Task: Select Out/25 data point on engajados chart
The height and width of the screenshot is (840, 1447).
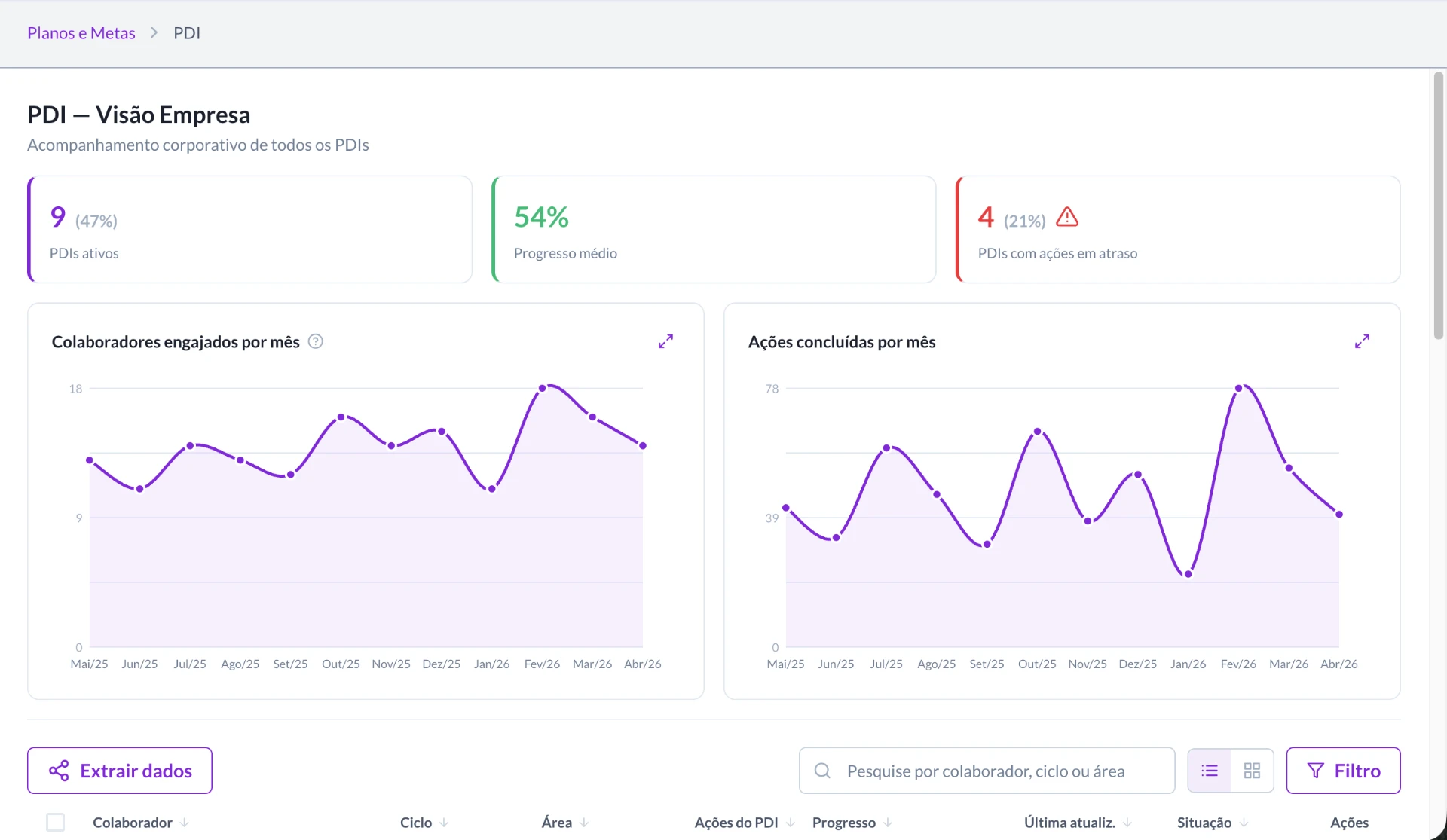Action: (x=341, y=417)
